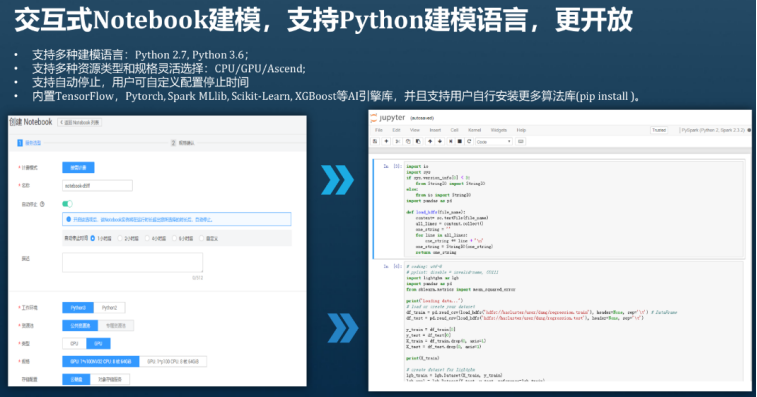
Task: Select the custom auto-stop time radio
Action: 202,238
